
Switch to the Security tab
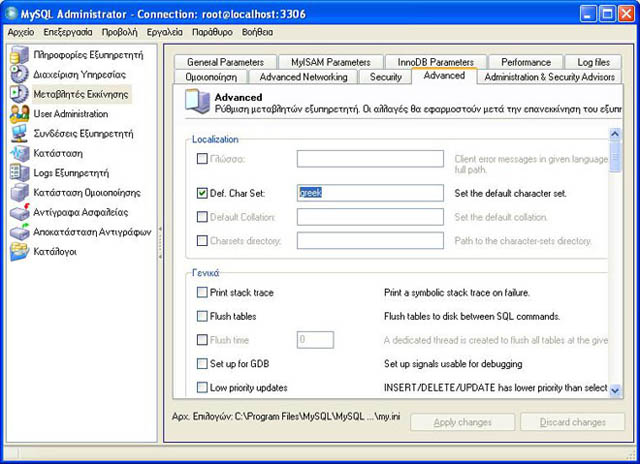[386, 77]
